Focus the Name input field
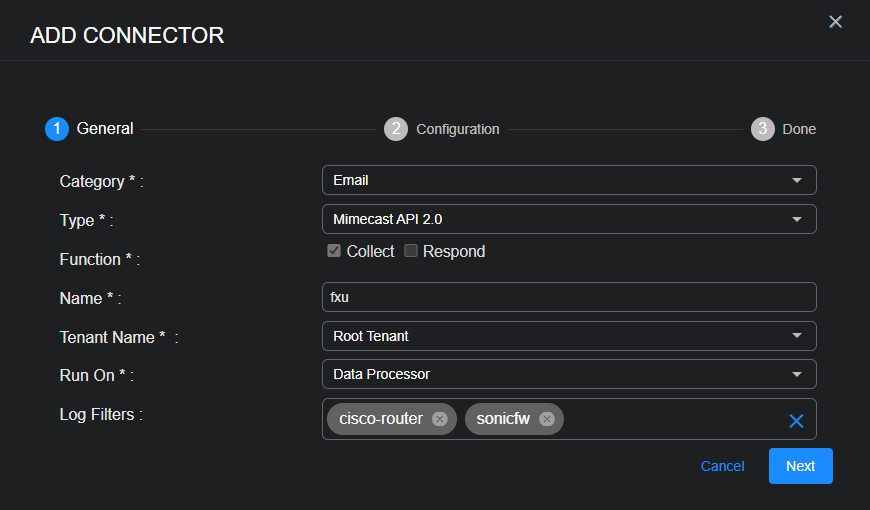 click(x=569, y=297)
